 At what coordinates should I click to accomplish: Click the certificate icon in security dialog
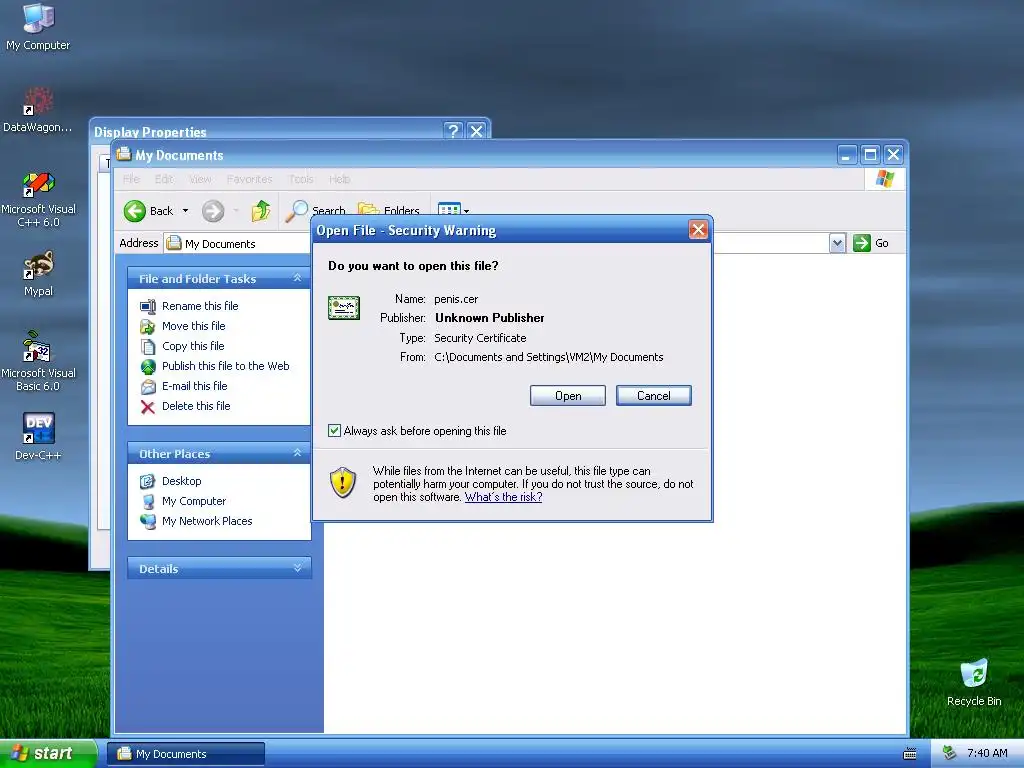coord(344,308)
